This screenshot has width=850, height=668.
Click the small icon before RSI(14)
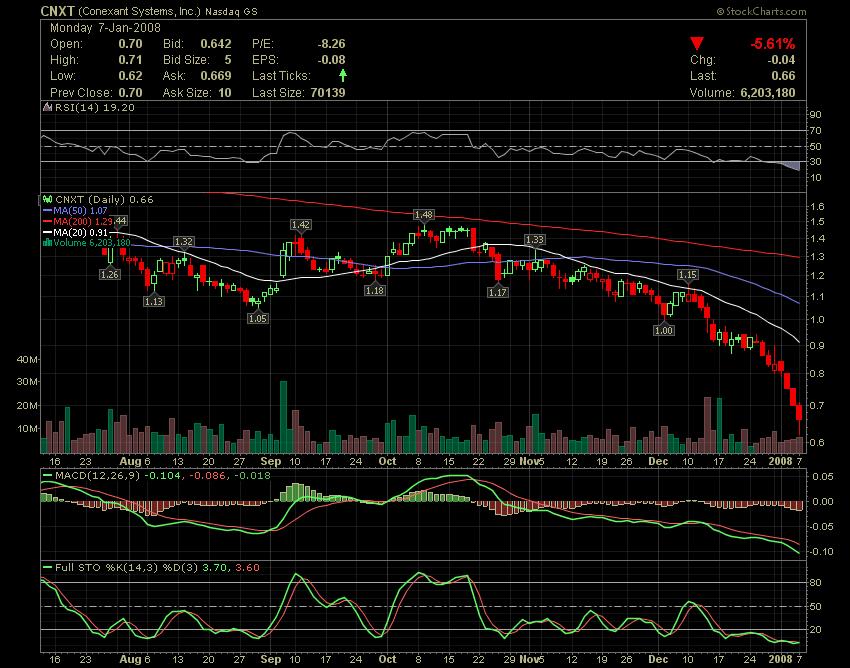click(48, 107)
